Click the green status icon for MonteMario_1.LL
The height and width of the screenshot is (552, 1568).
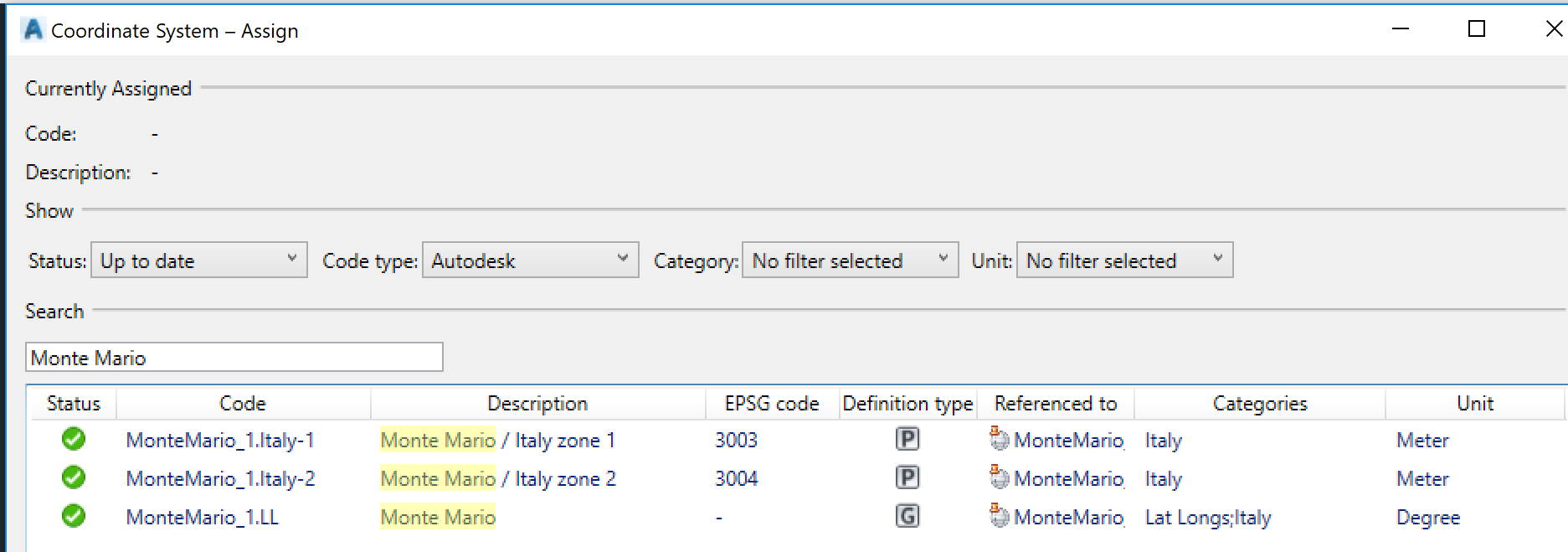74,516
